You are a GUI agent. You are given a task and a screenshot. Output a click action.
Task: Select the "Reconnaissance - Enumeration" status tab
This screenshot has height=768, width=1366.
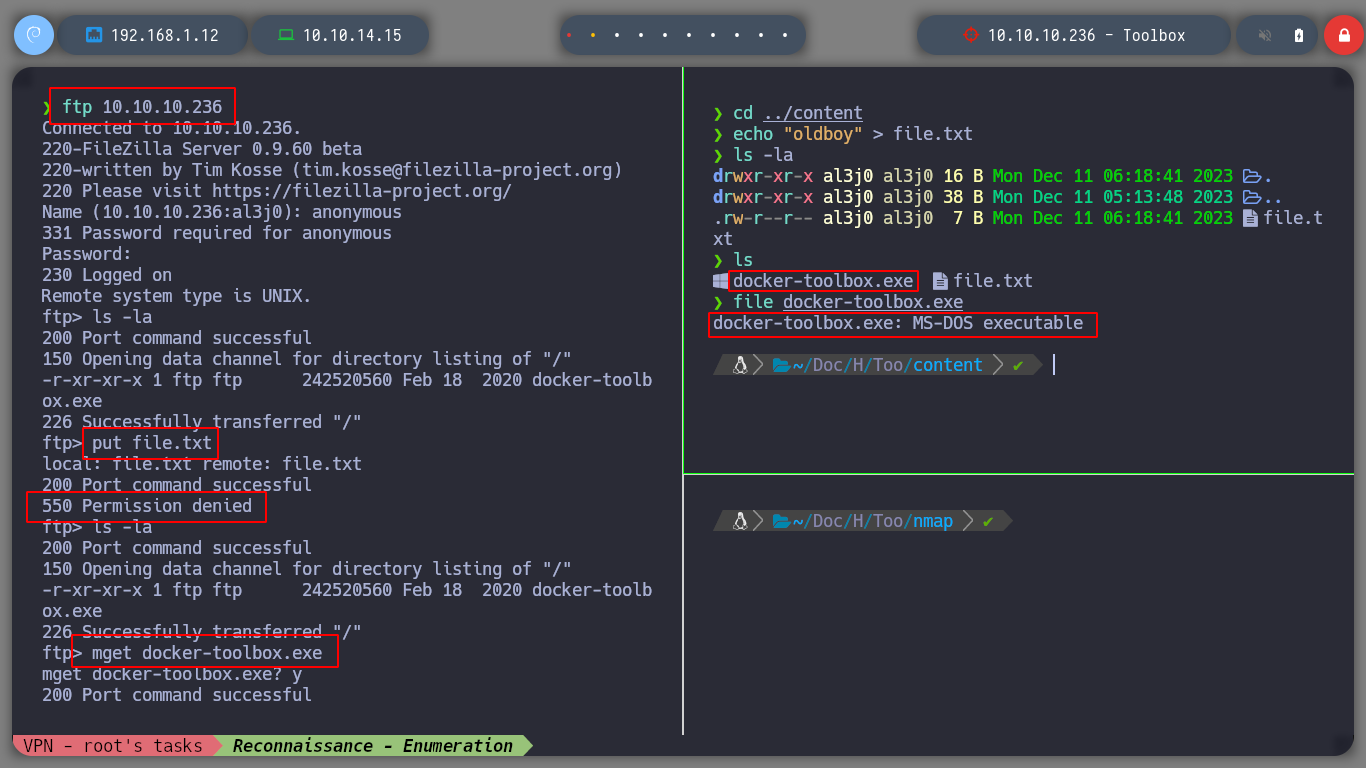(373, 745)
